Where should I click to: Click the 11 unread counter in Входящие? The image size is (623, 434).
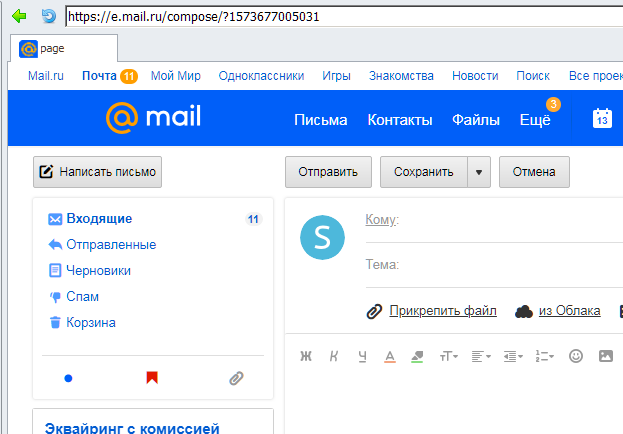pyautogui.click(x=253, y=219)
